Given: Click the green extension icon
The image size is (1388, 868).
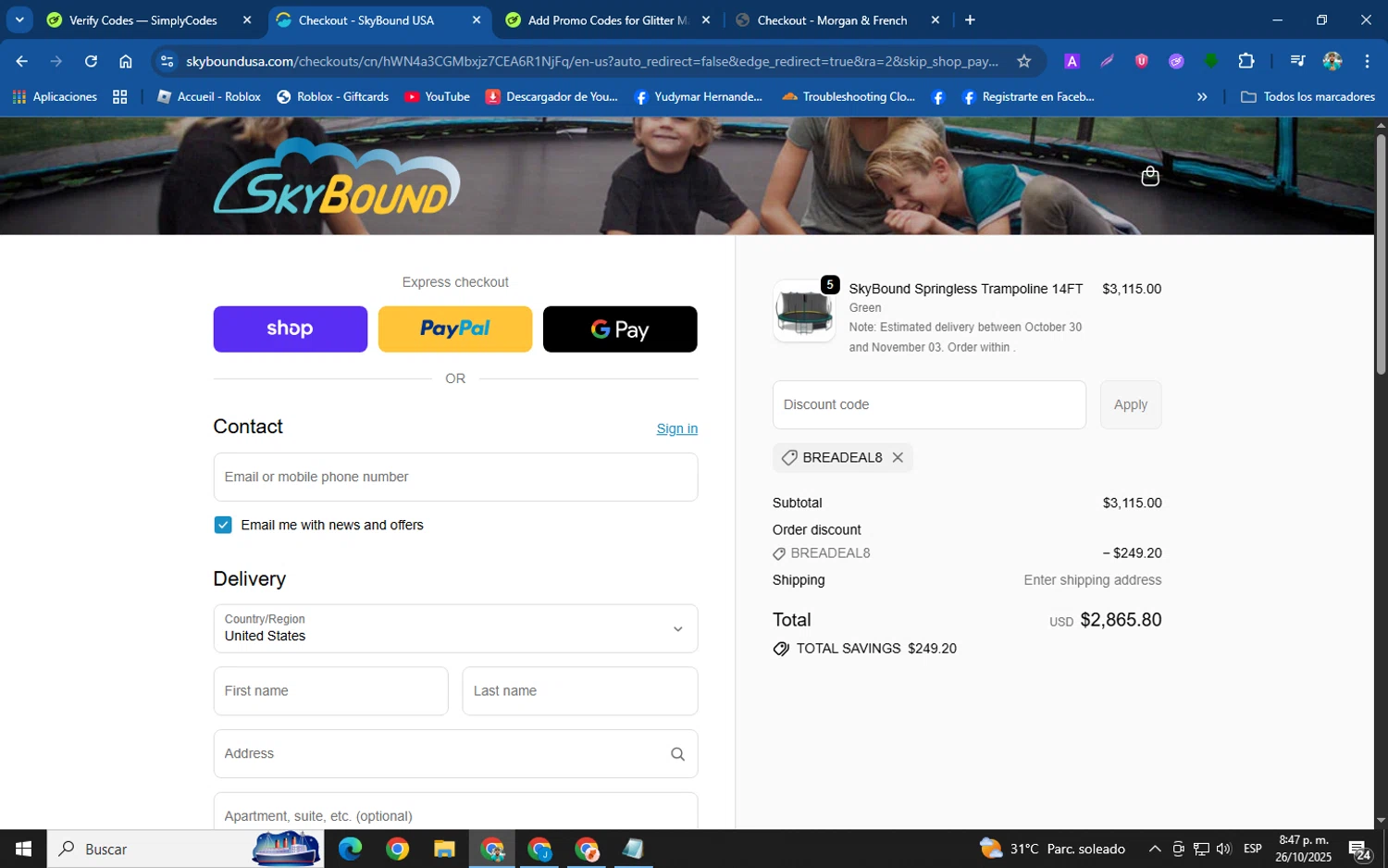Looking at the screenshot, I should [x=1211, y=61].
